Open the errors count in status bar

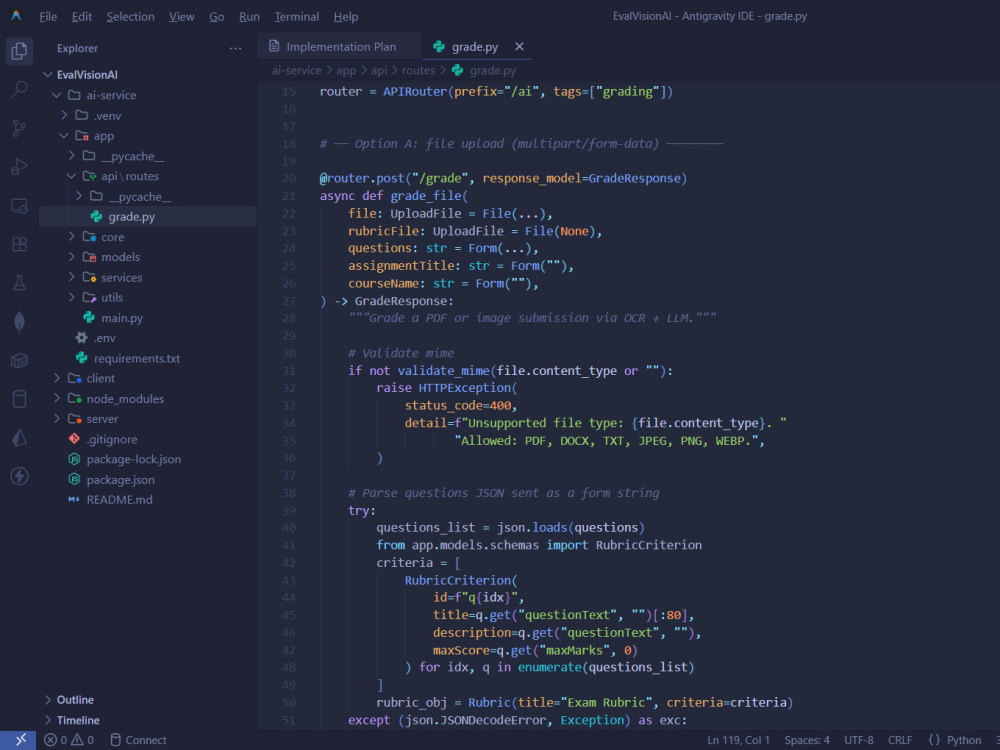pos(55,740)
